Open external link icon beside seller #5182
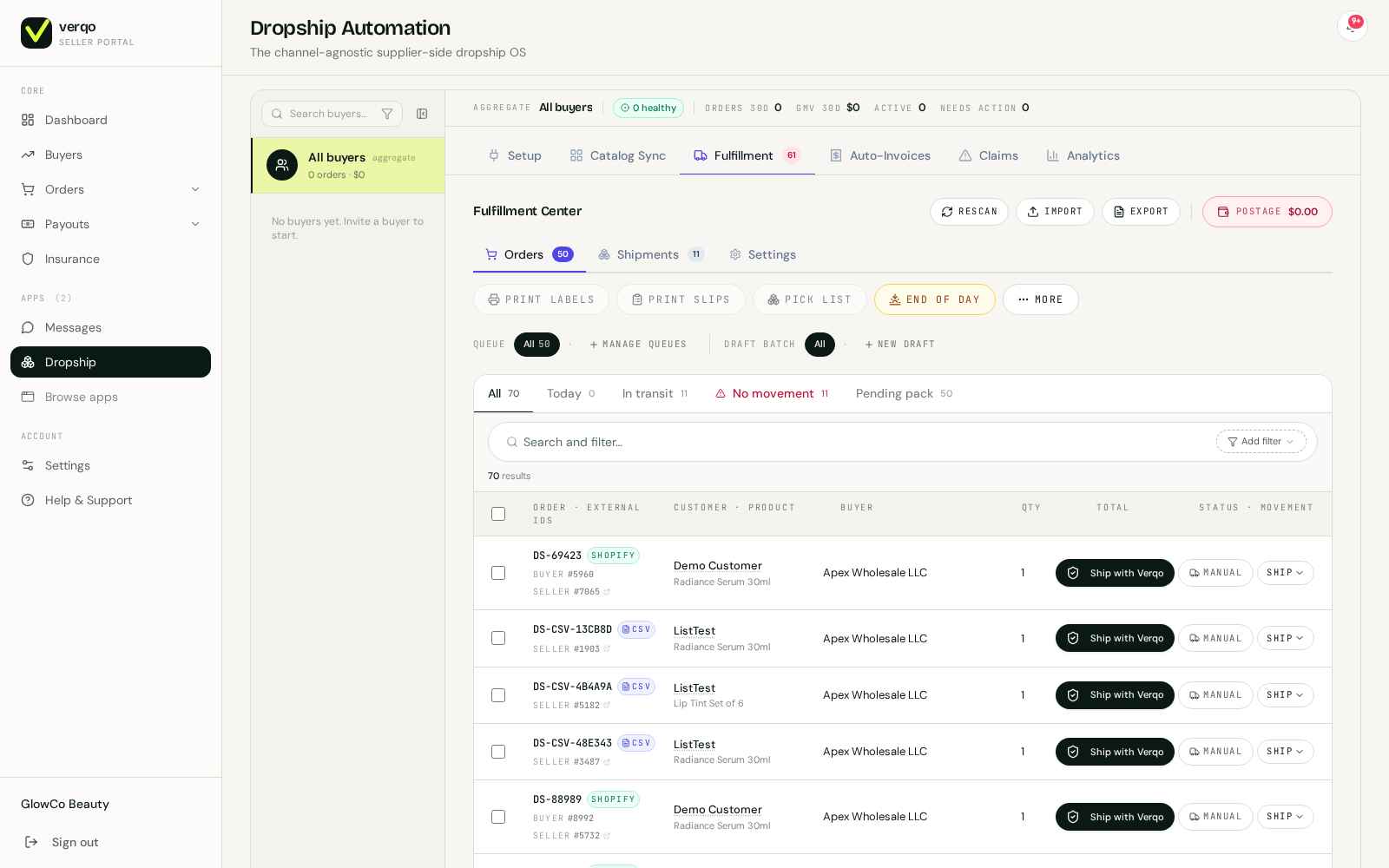Screen dimensions: 1389x868 click(607, 706)
